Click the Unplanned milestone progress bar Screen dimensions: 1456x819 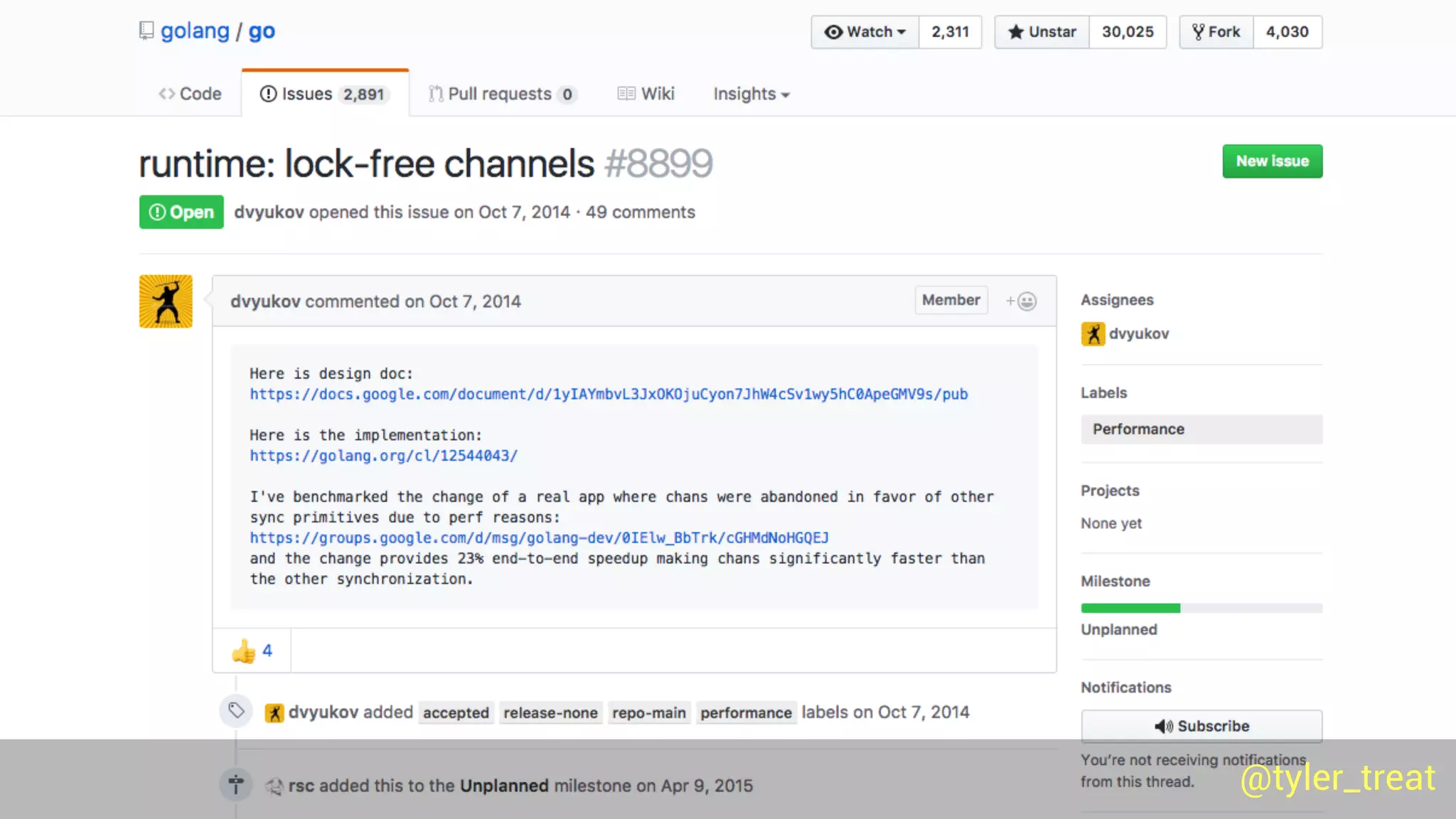[x=1201, y=608]
